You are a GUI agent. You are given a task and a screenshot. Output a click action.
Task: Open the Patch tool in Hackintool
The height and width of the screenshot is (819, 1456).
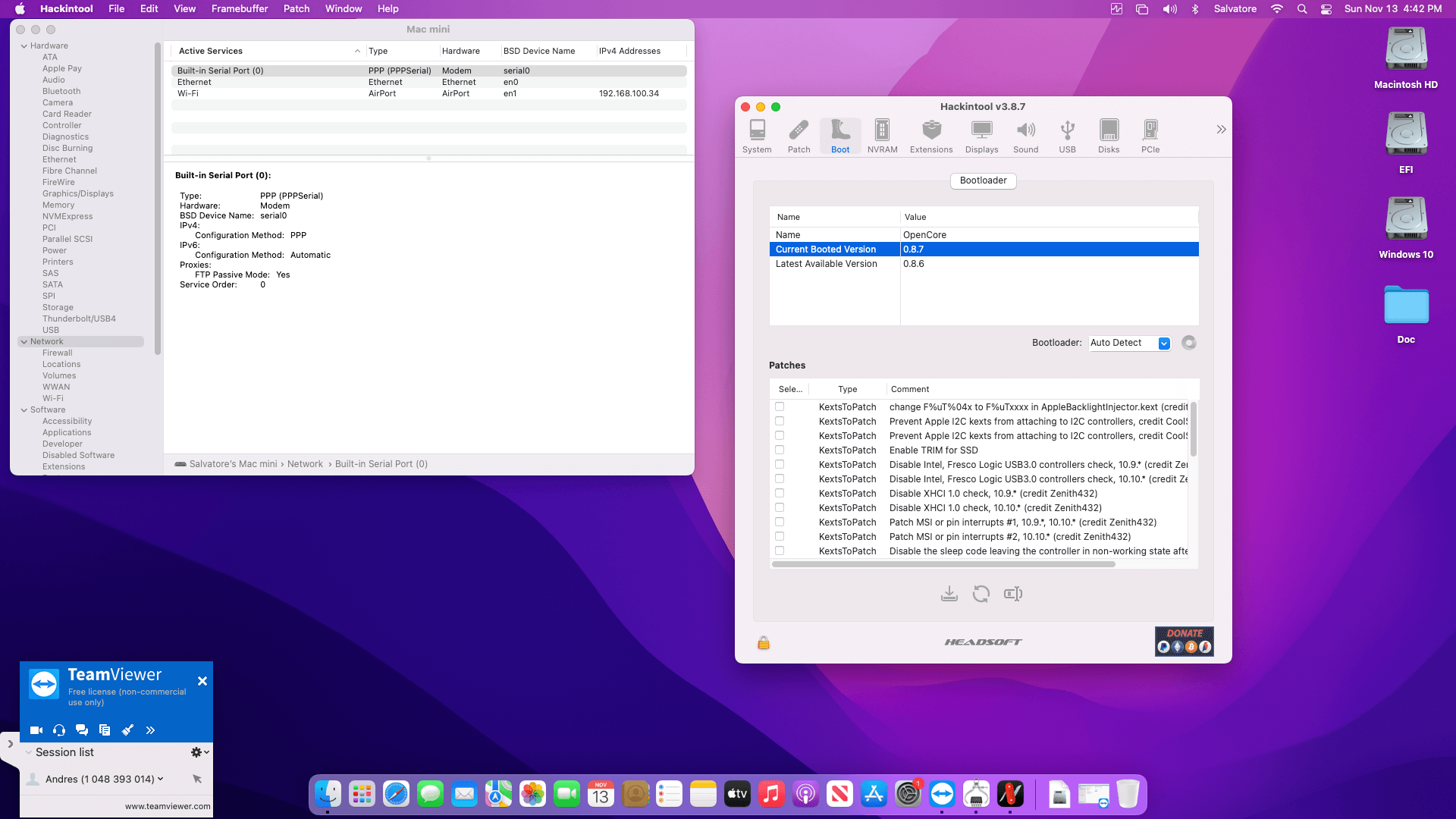click(799, 136)
